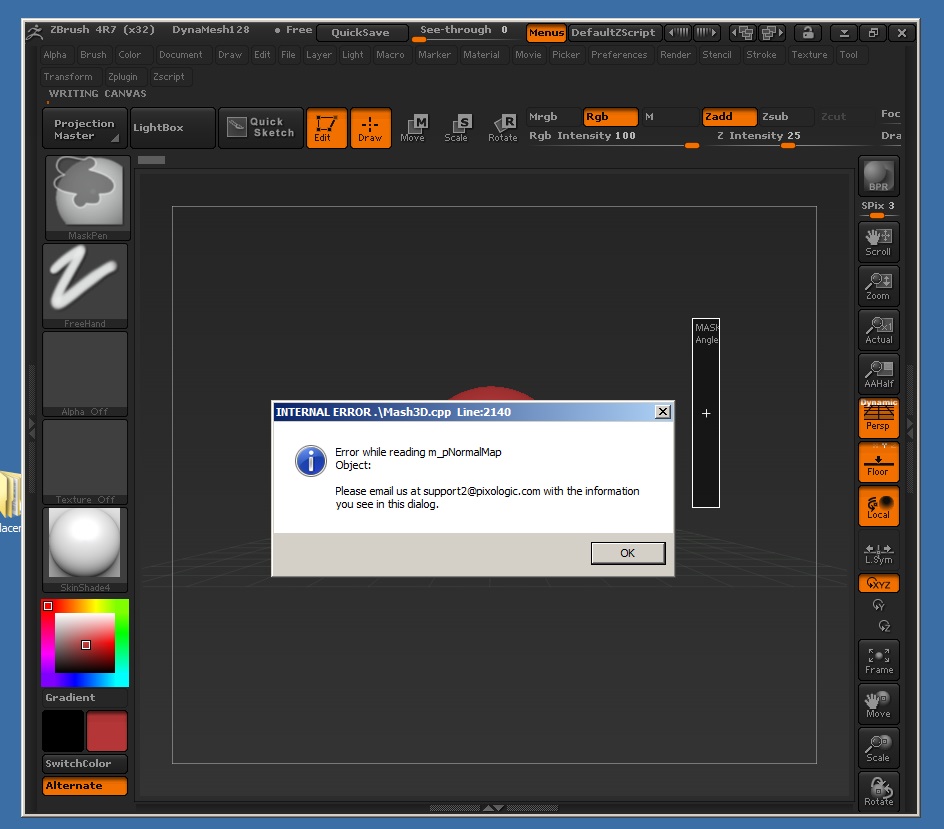Activate the Rotate transform tool

click(503, 128)
